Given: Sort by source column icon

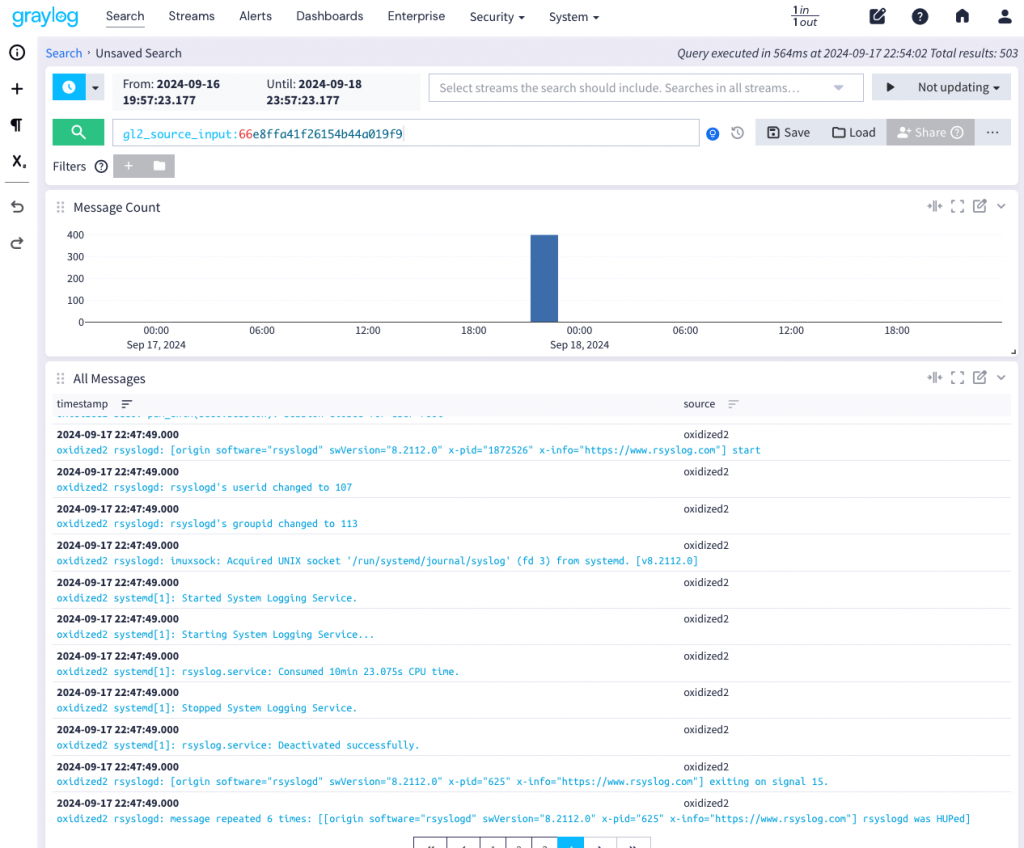Looking at the screenshot, I should (733, 404).
